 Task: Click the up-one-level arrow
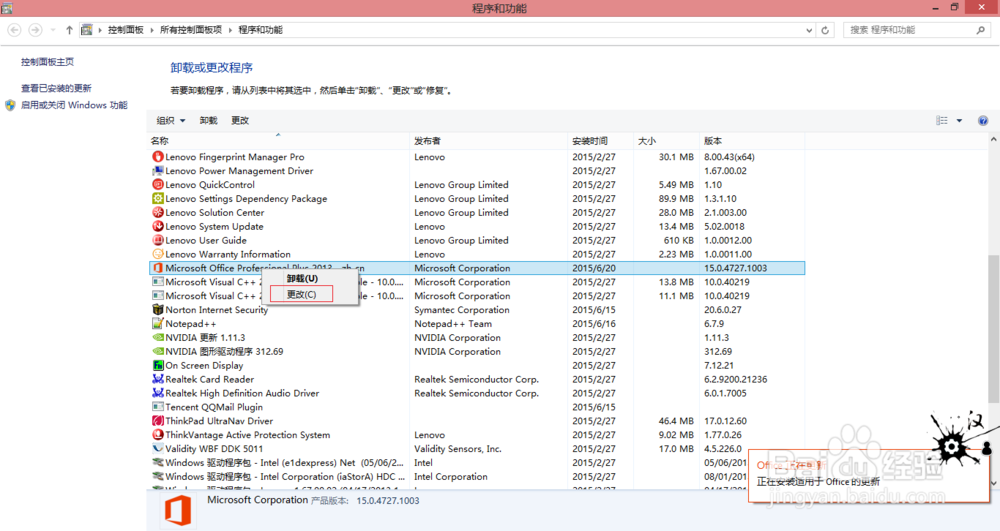coord(69,30)
